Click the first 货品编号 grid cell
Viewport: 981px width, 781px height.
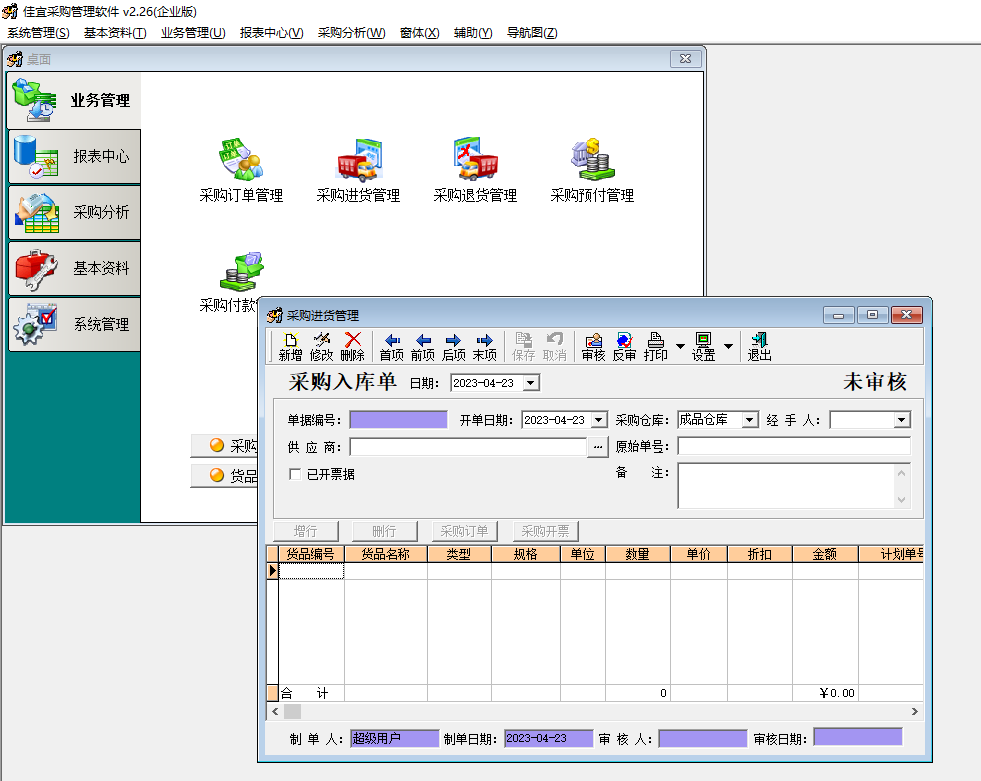311,571
